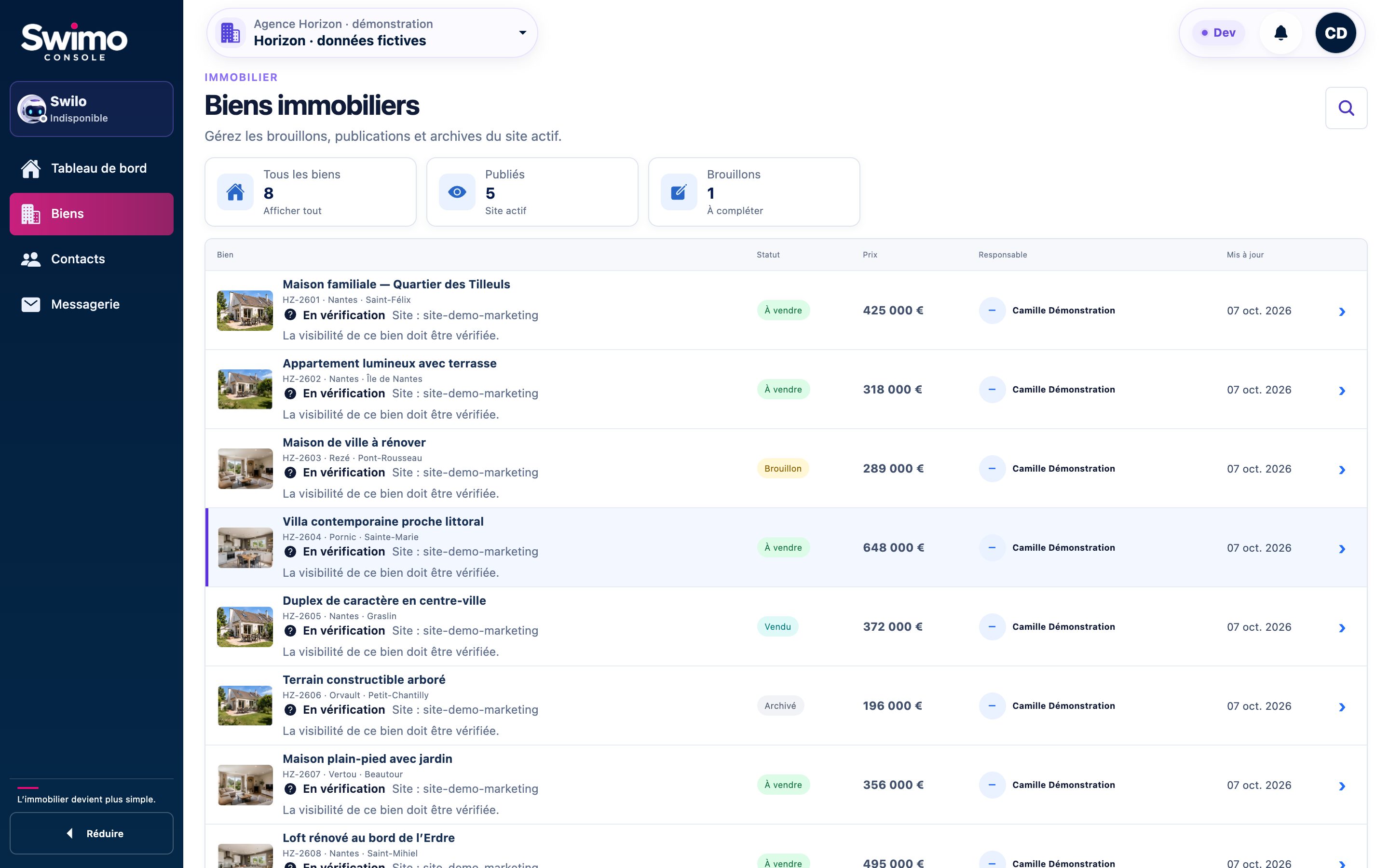Click the home icon in Tous les biens card

pyautogui.click(x=235, y=192)
